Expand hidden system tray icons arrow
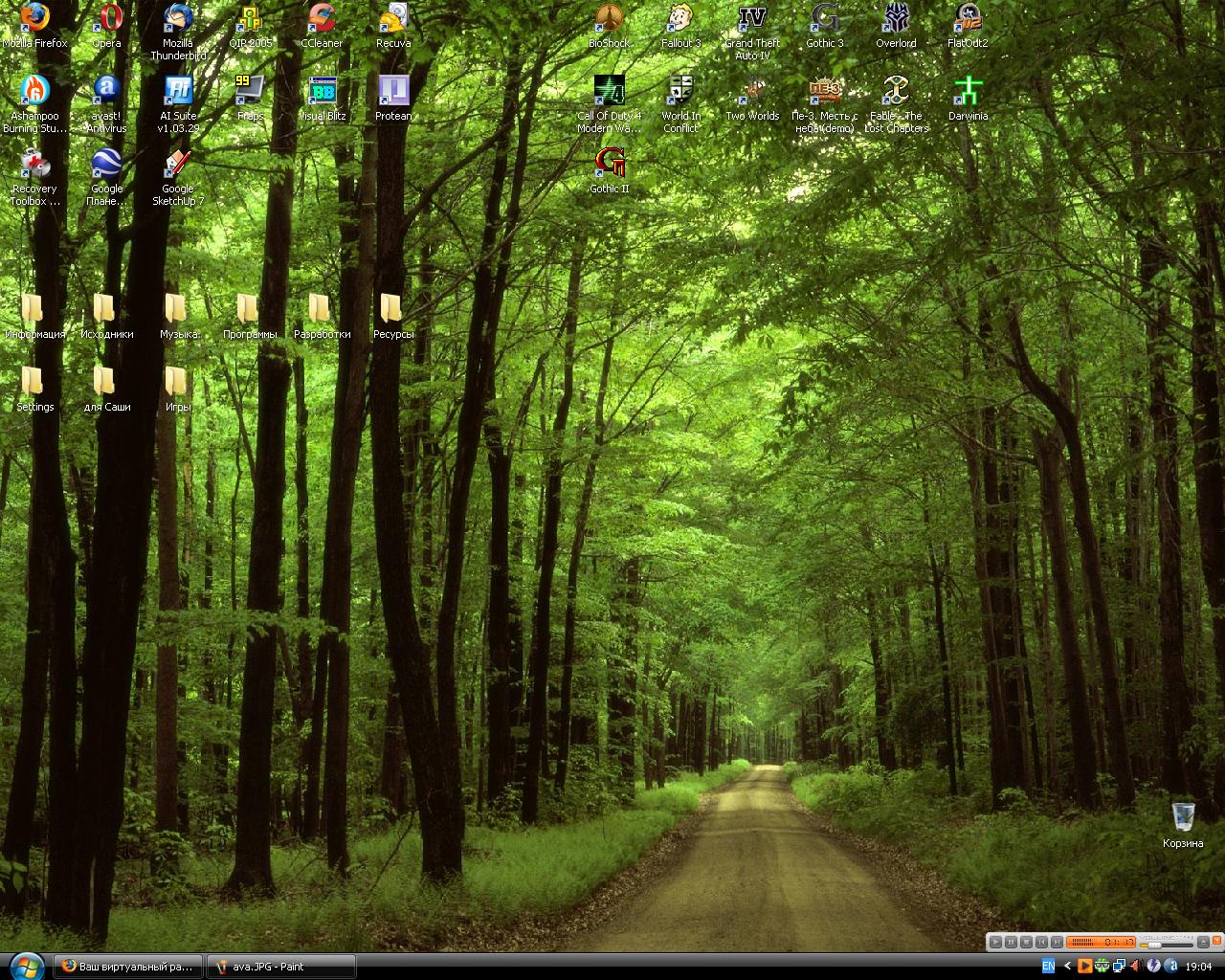Viewport: 1225px width, 980px height. [x=1068, y=967]
